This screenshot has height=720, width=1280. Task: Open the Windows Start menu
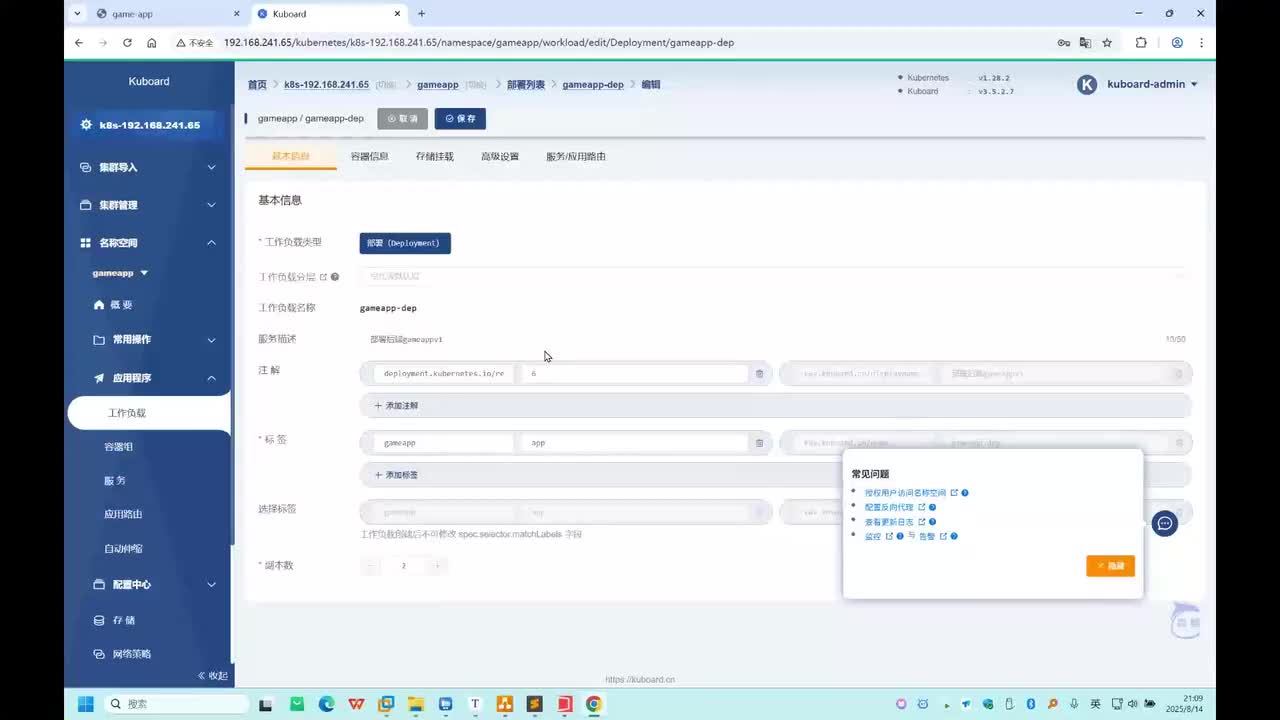click(x=86, y=704)
